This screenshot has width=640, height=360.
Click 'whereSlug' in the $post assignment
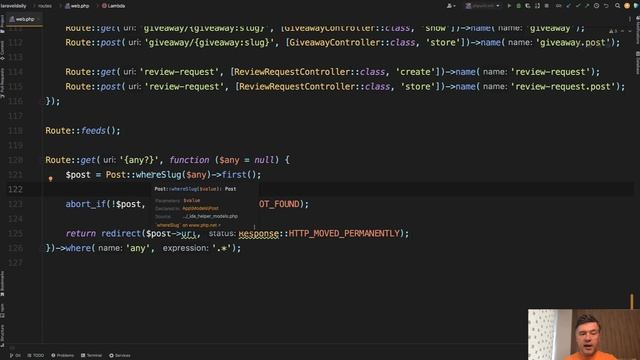158,175
